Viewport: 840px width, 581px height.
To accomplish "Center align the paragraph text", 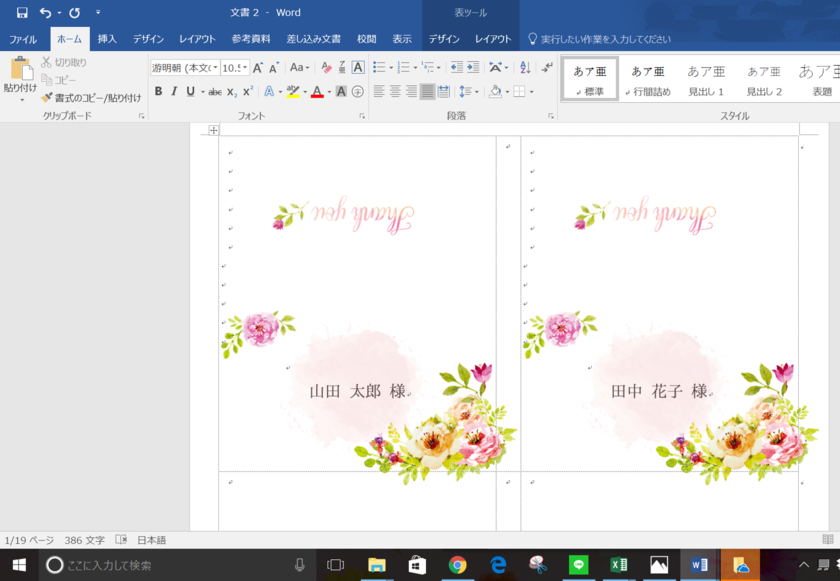I will tap(395, 91).
